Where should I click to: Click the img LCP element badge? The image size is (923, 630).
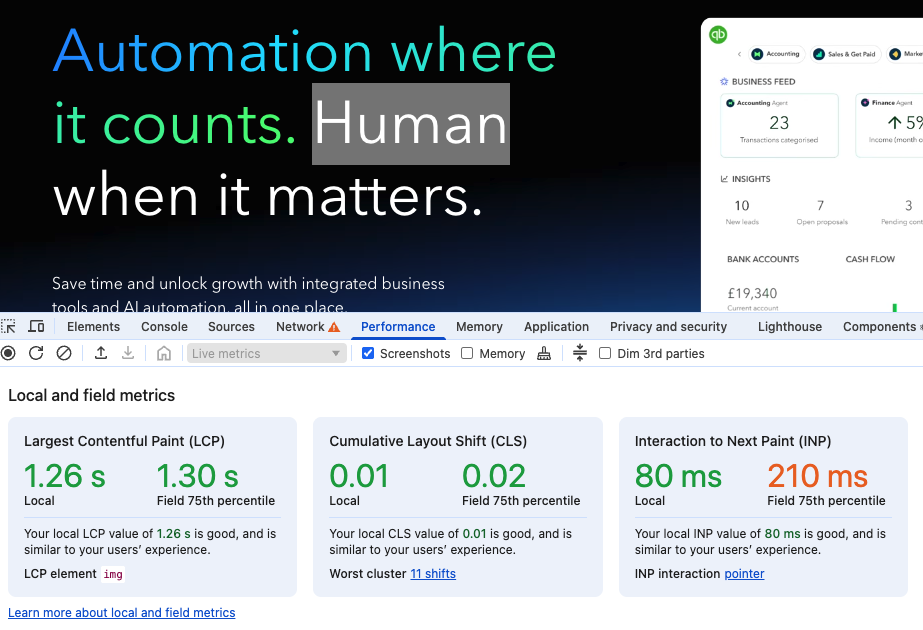pos(112,573)
